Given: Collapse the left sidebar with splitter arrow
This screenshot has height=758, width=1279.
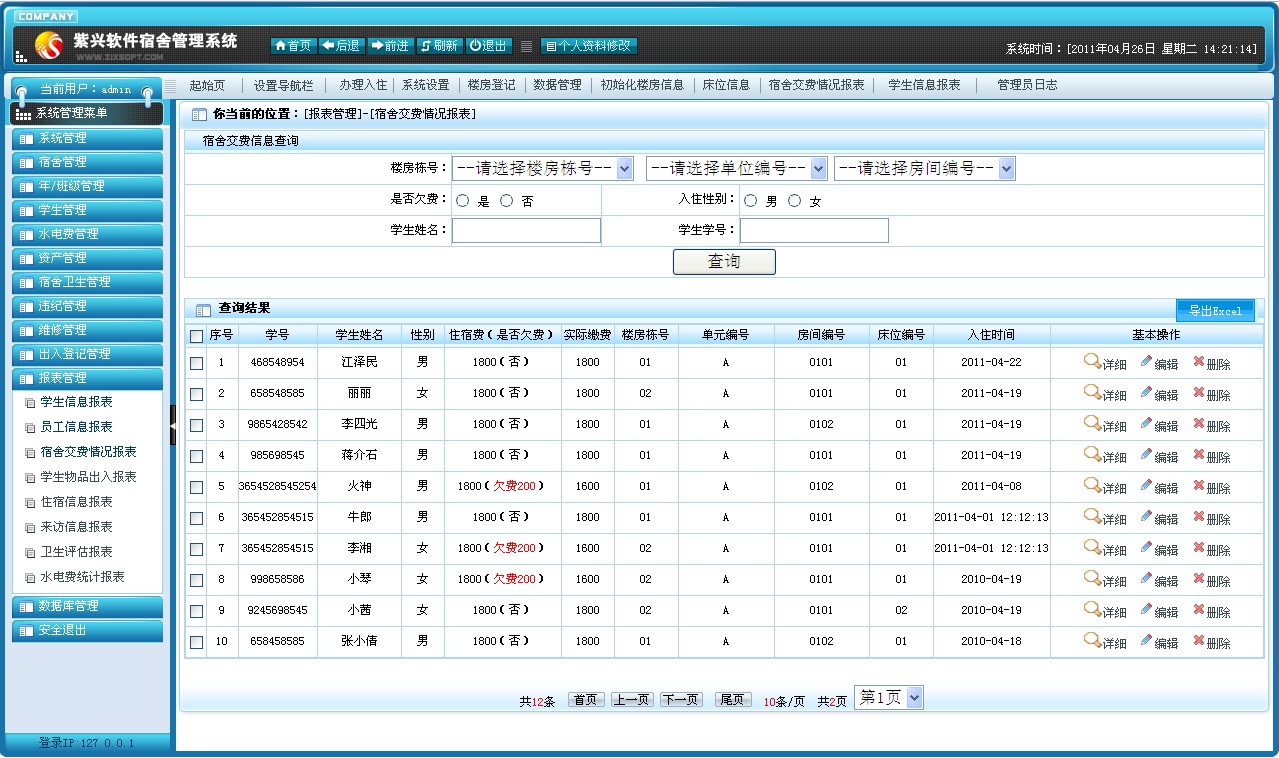Looking at the screenshot, I should click(172, 425).
